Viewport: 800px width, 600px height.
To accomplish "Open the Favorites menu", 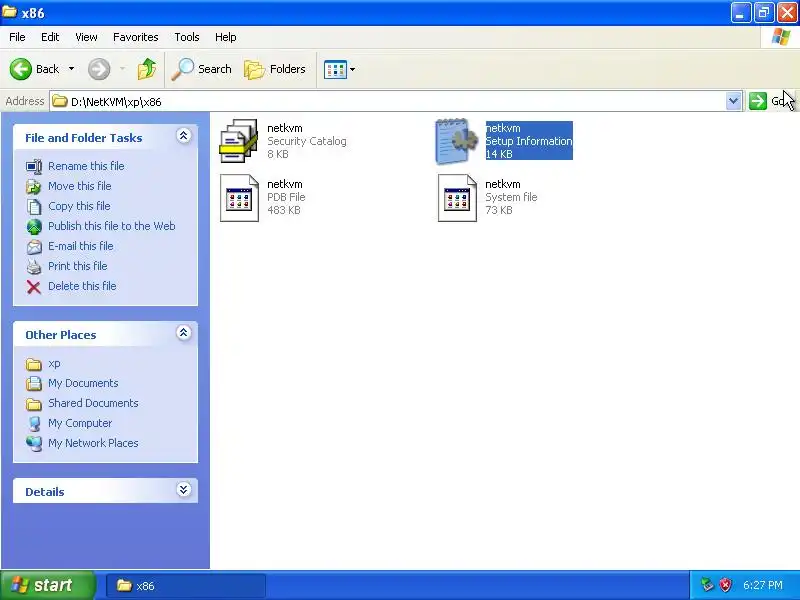I will pos(136,37).
